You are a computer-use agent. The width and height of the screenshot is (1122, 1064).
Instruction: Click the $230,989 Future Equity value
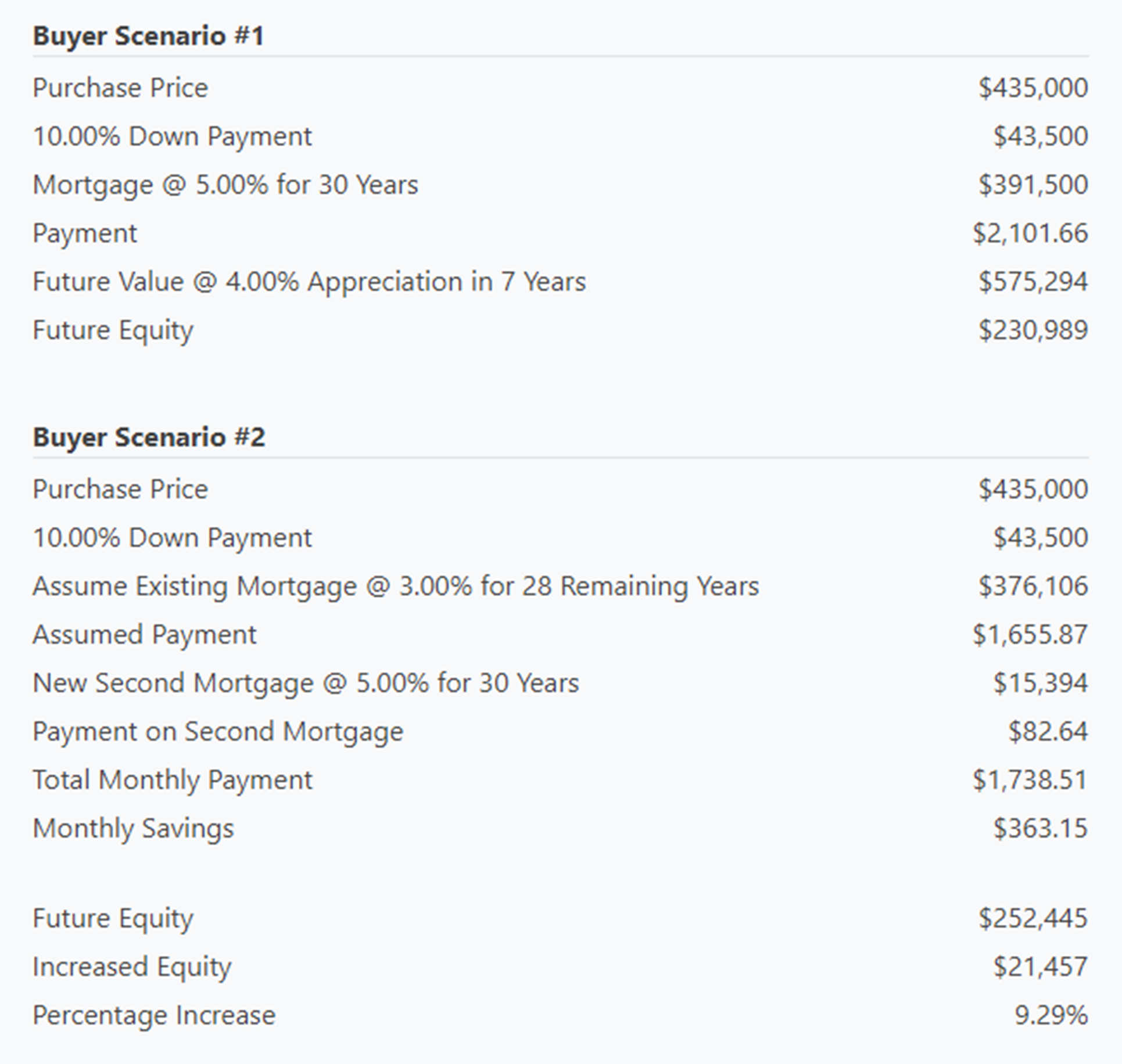click(1033, 330)
